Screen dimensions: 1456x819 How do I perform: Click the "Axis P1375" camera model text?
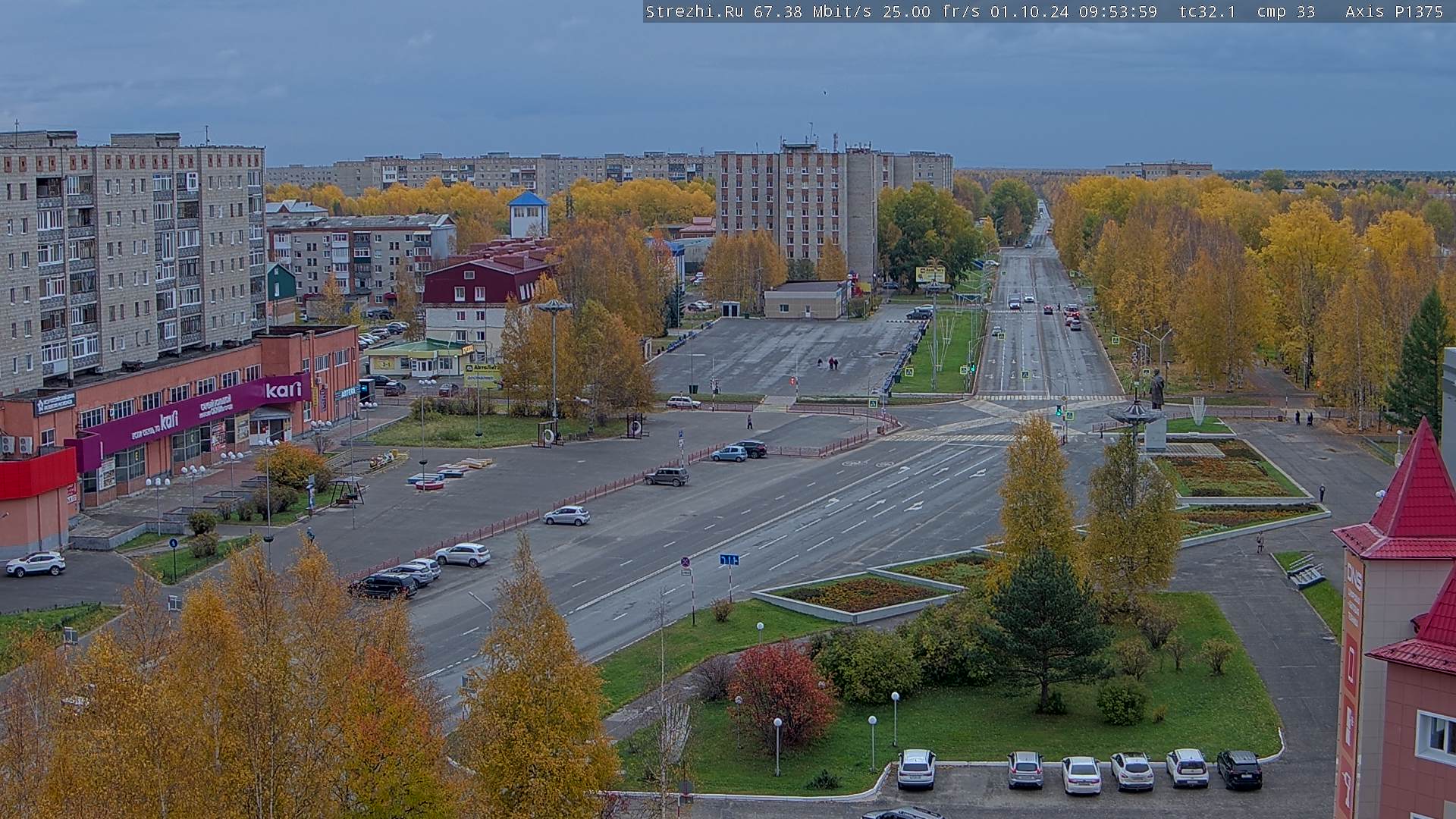1394,11
